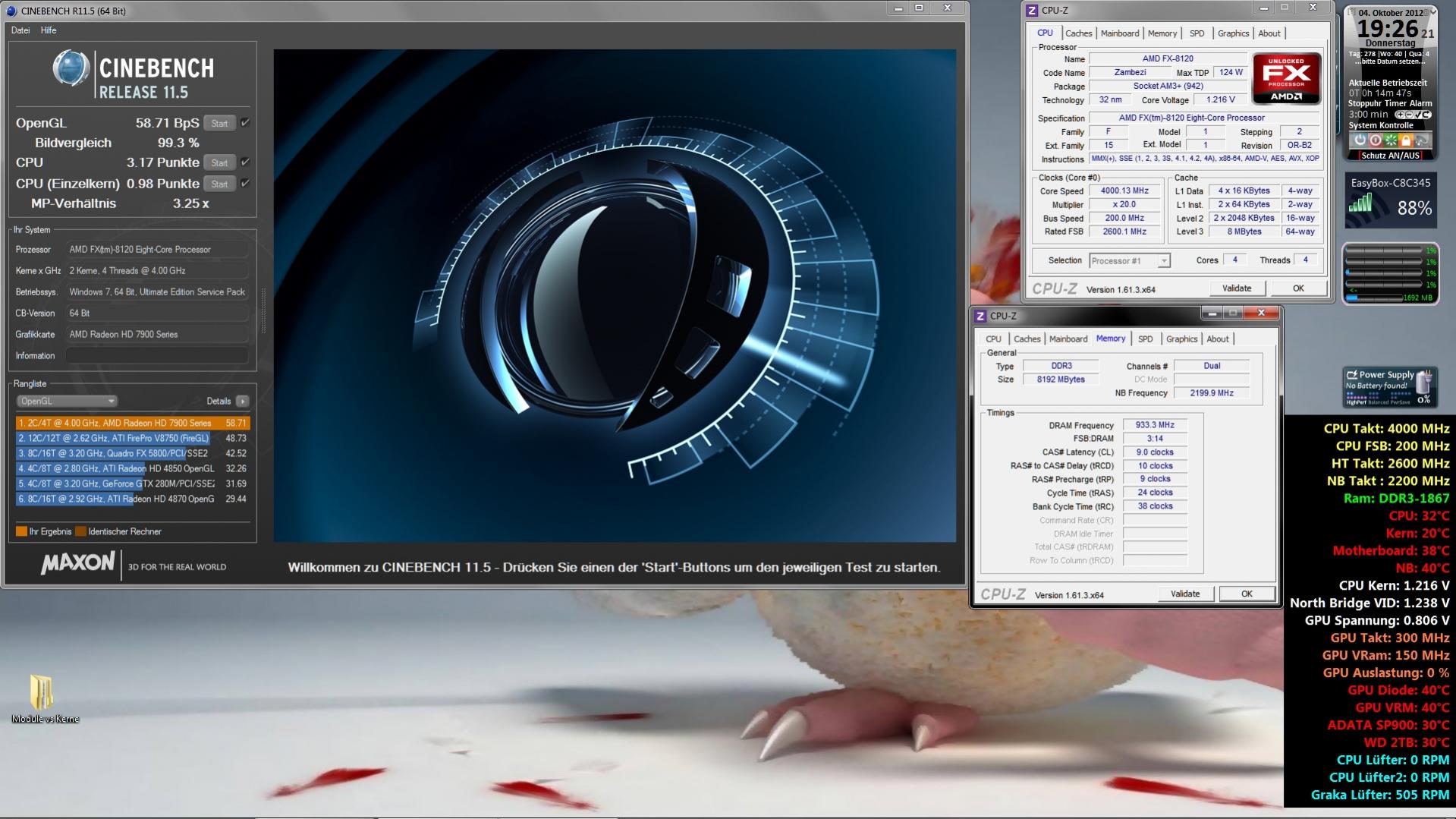
Task: Click the lower CPU-Z title bar Z icon
Action: point(980,316)
